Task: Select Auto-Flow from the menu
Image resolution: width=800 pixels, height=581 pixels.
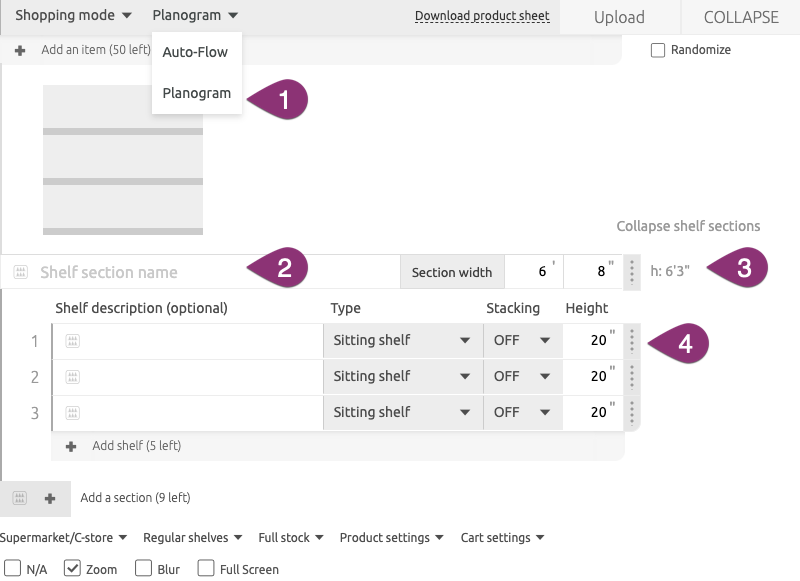Action: [195, 52]
